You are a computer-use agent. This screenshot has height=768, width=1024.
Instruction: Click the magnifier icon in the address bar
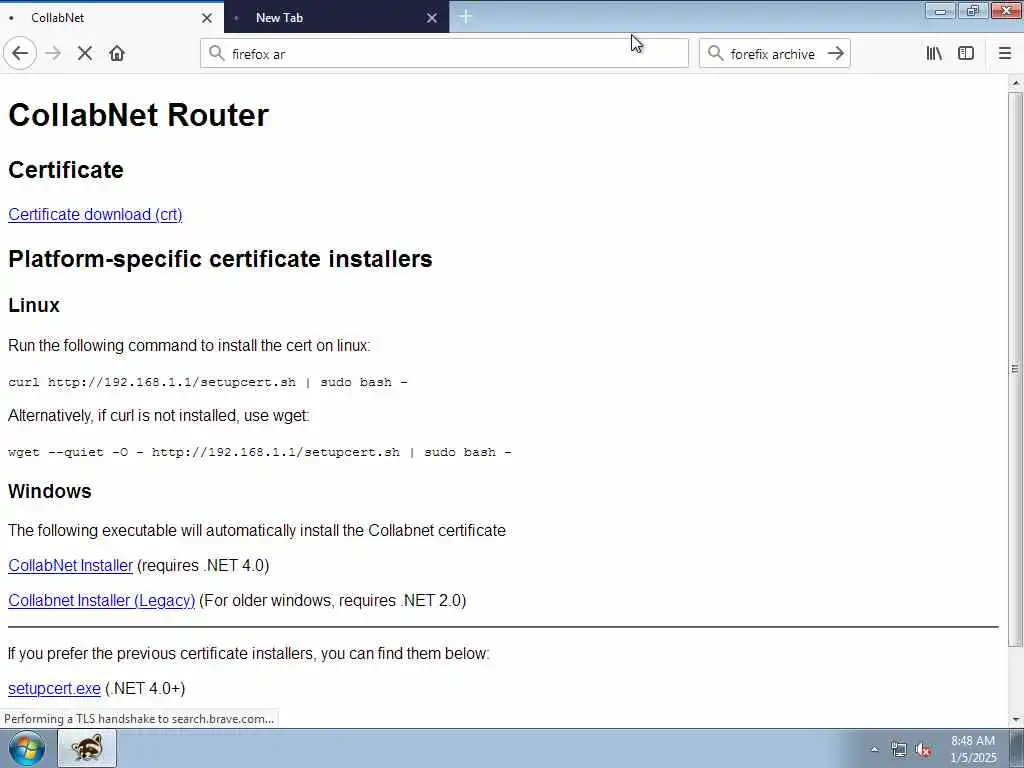(x=217, y=53)
